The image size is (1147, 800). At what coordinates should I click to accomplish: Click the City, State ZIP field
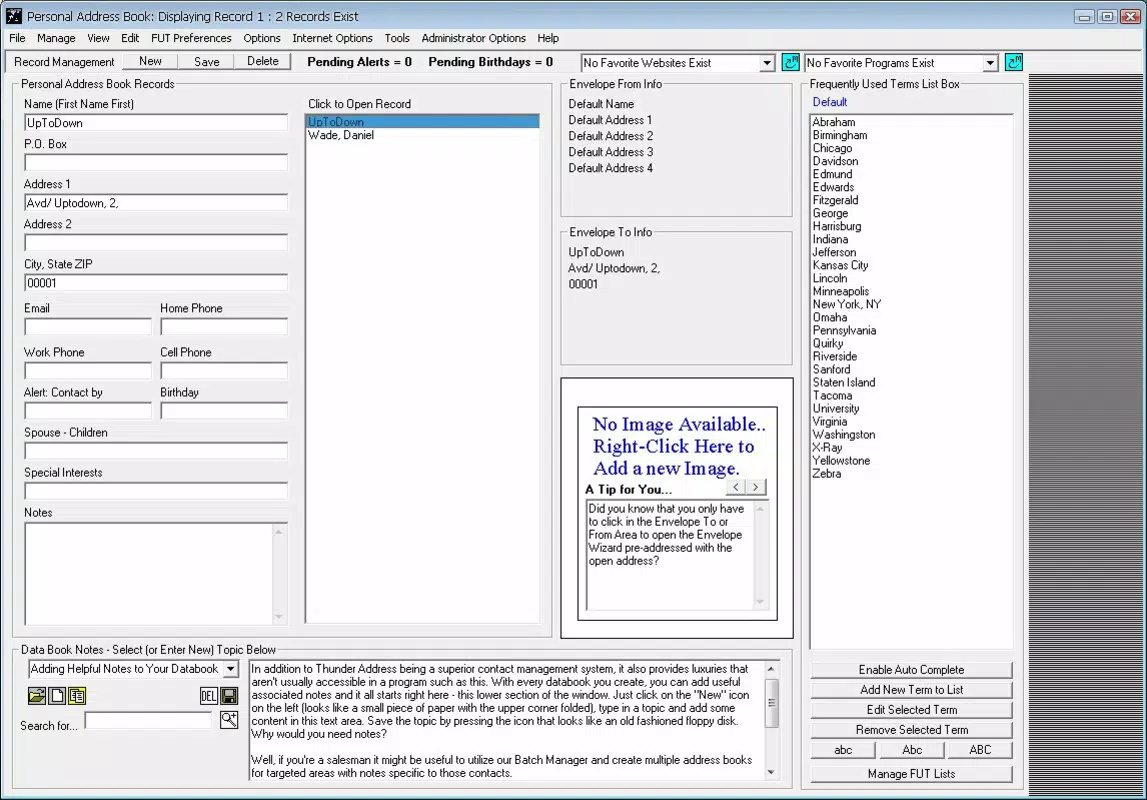(156, 283)
